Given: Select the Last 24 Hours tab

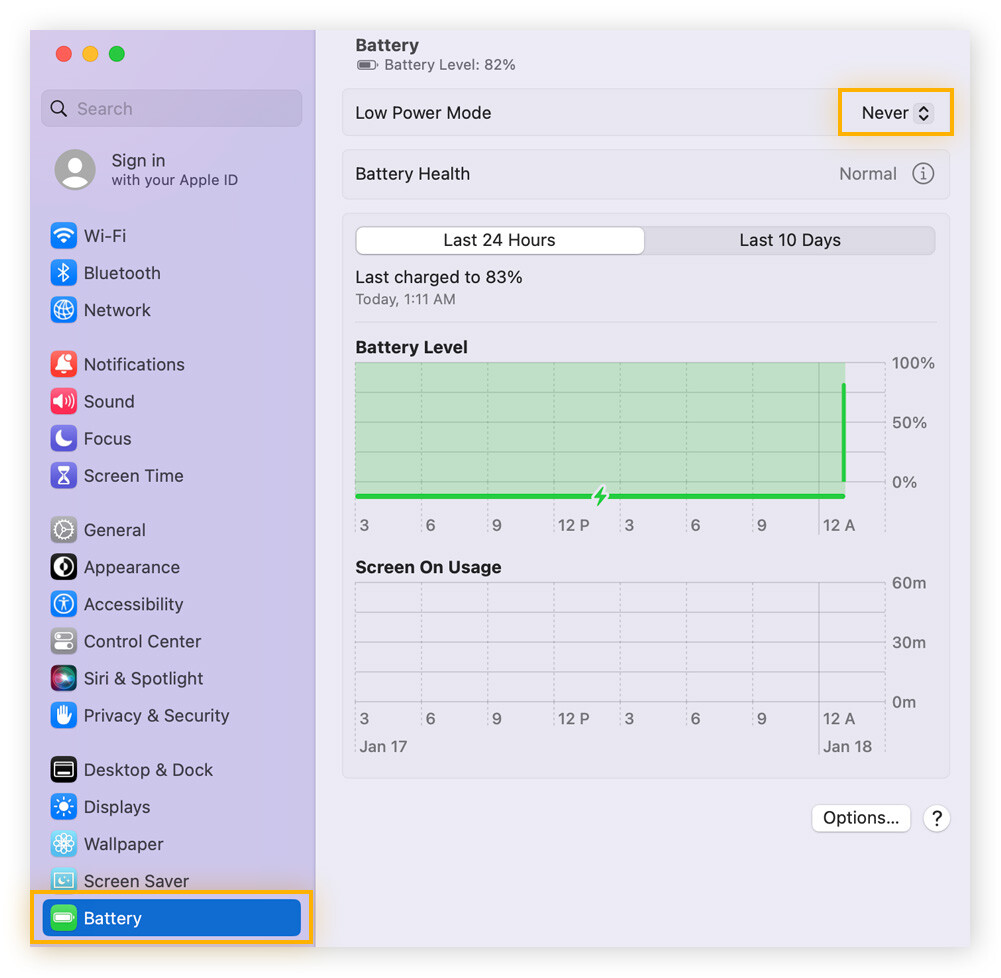Looking at the screenshot, I should coord(499,240).
